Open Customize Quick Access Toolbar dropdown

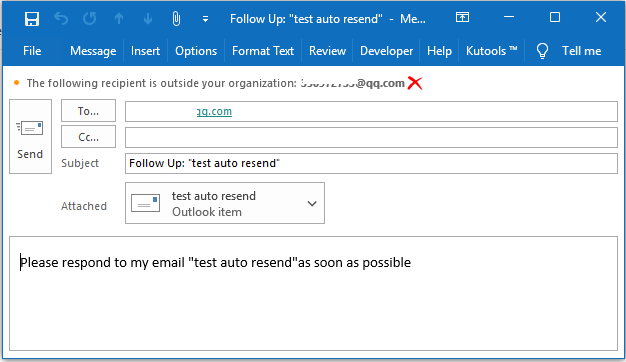tap(205, 19)
